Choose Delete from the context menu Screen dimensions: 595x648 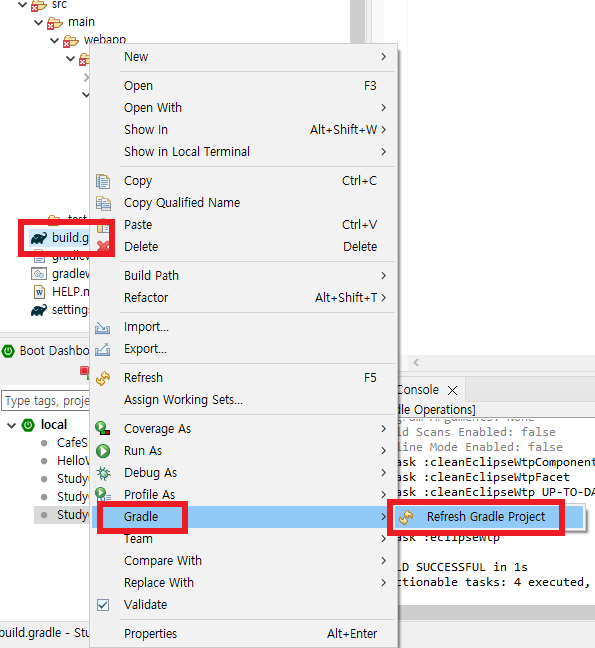click(x=244, y=247)
